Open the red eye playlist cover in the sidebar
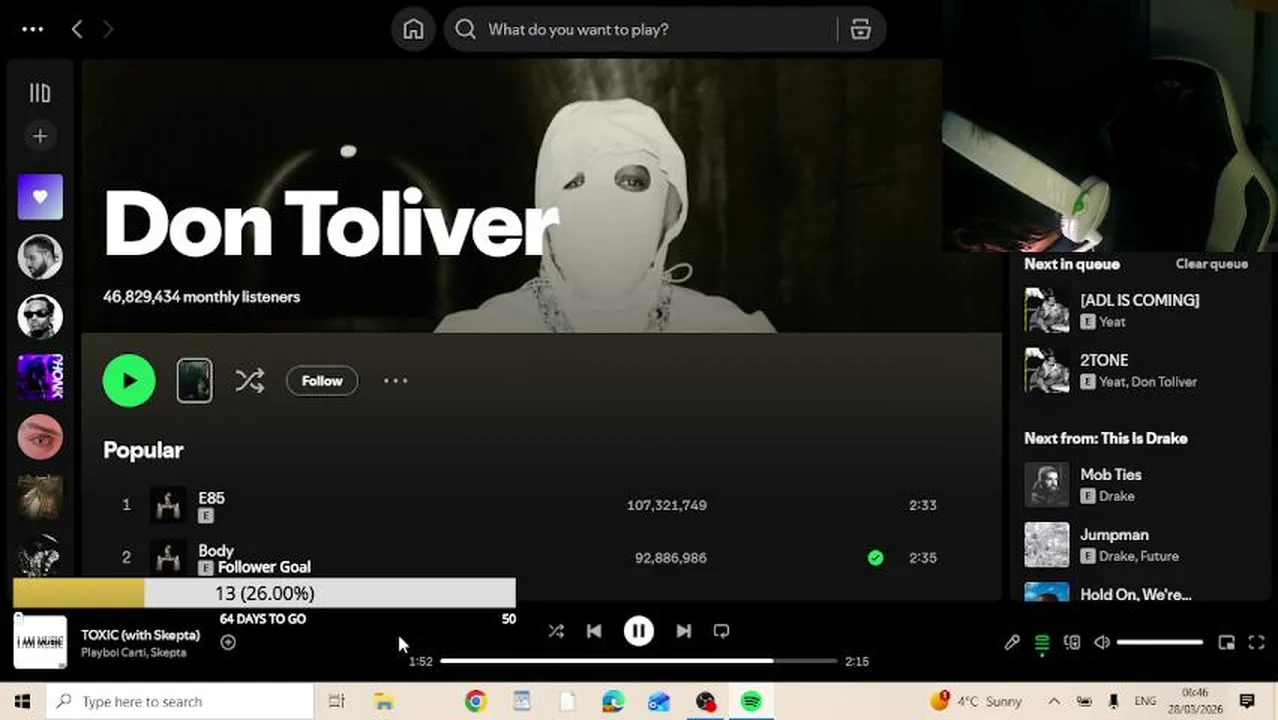Viewport: 1278px width, 720px height. 40,437
